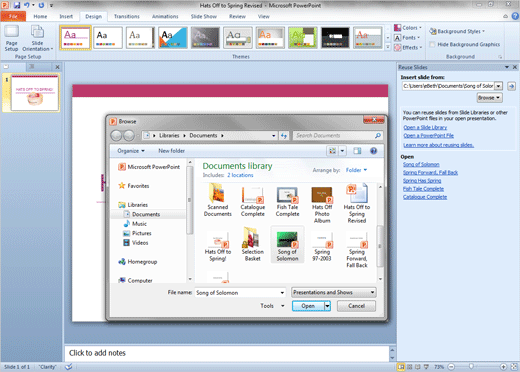520x372 pixels.
Task: Switch to the Review tab
Action: tap(237, 16)
